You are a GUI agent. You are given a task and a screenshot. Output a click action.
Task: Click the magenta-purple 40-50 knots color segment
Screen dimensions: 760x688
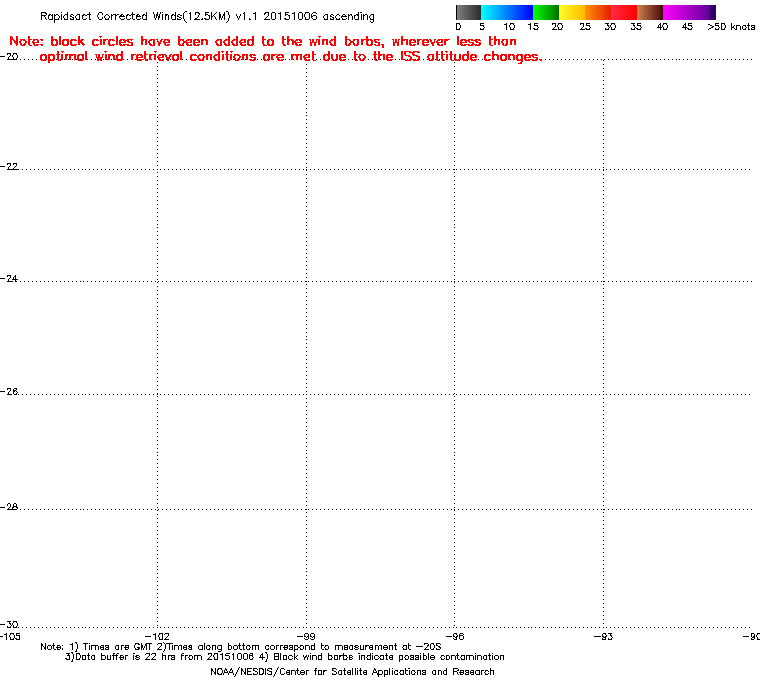click(689, 12)
